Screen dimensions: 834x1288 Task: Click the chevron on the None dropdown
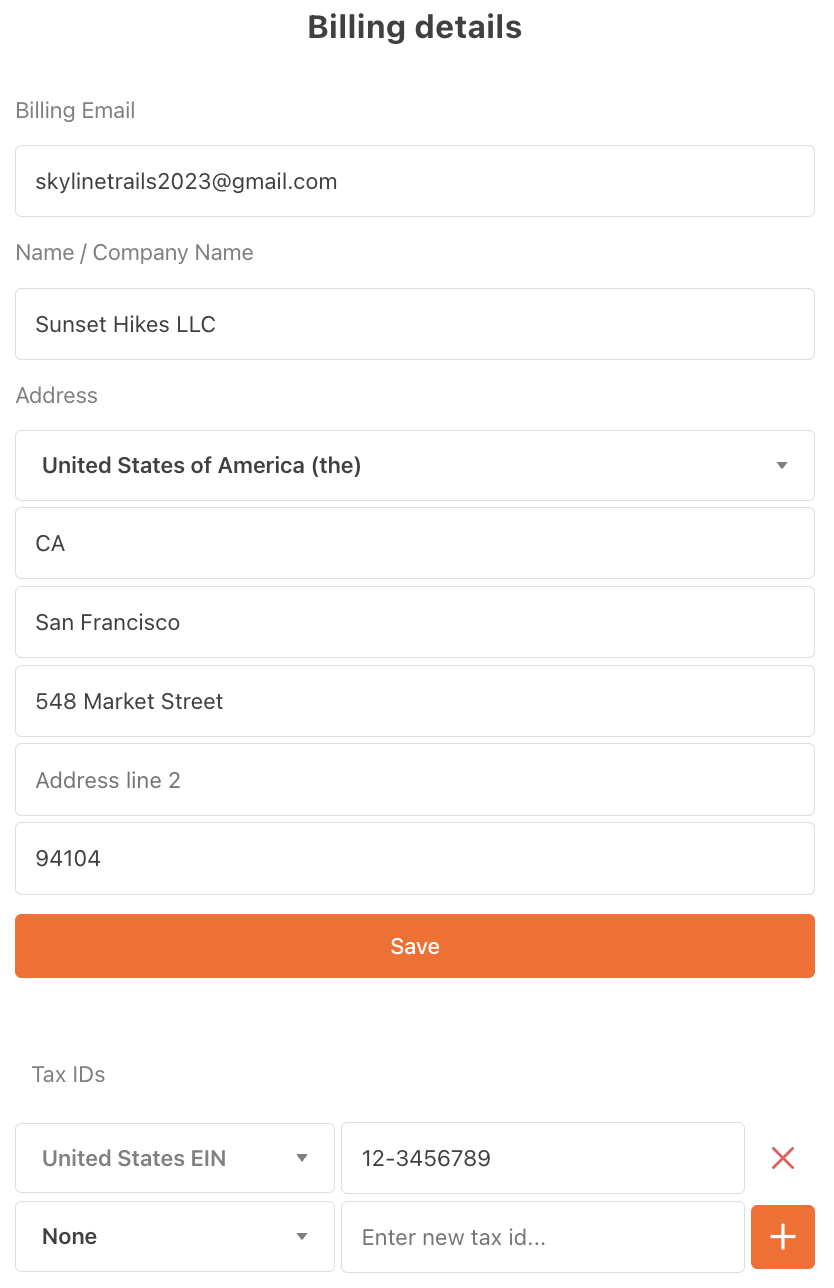[302, 1236]
